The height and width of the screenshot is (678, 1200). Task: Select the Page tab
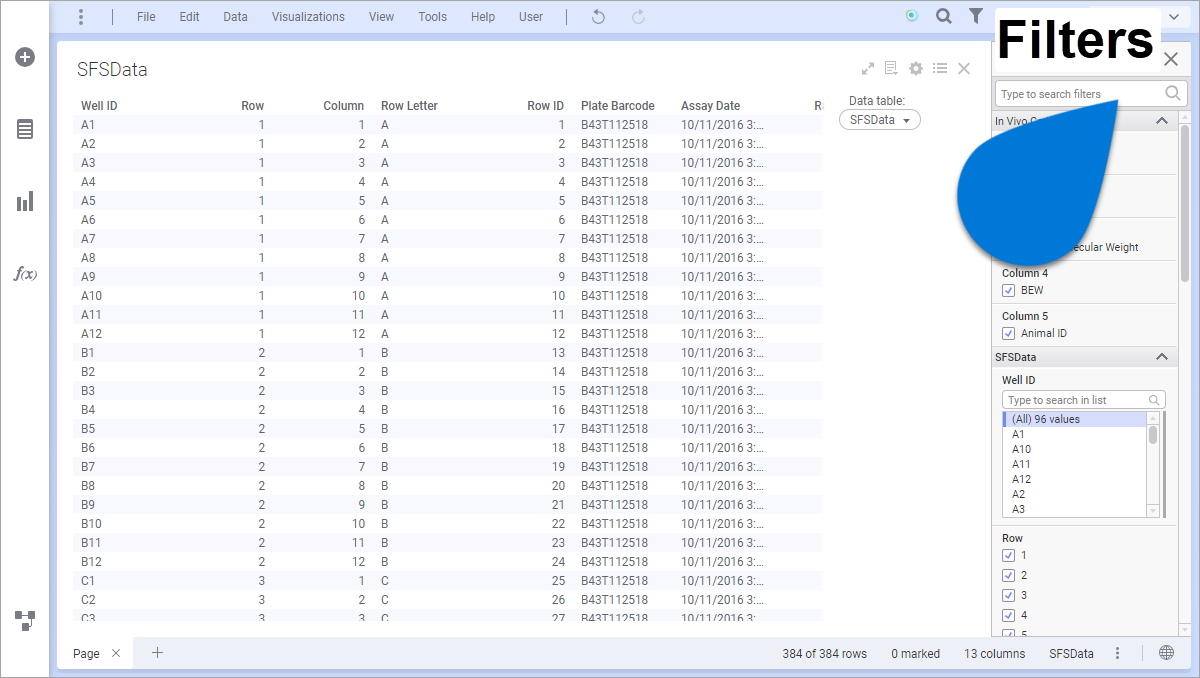coord(86,653)
